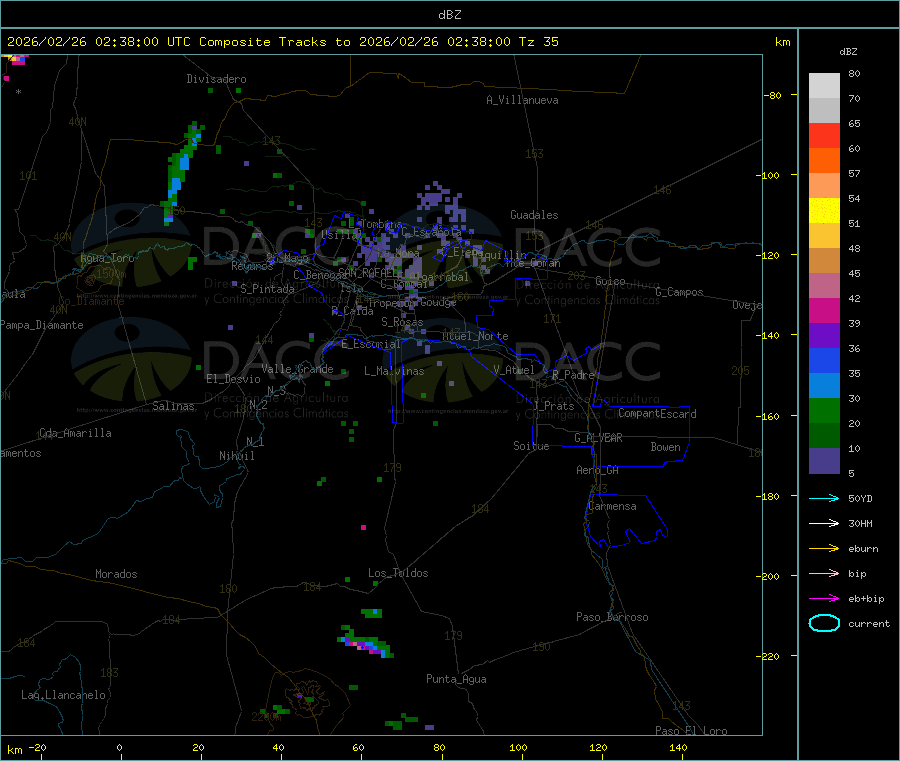Screen dimensions: 900x761
Task: Click the 100 km horizontal axis tick
Action: point(518,747)
